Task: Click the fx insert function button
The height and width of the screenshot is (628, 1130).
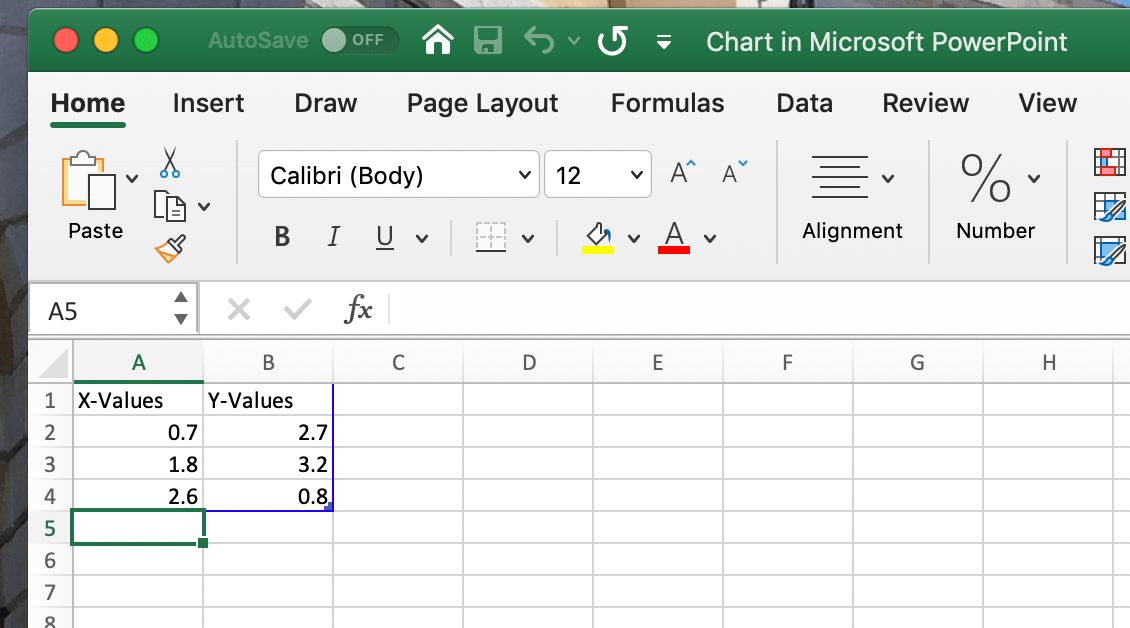Action: coord(358,309)
